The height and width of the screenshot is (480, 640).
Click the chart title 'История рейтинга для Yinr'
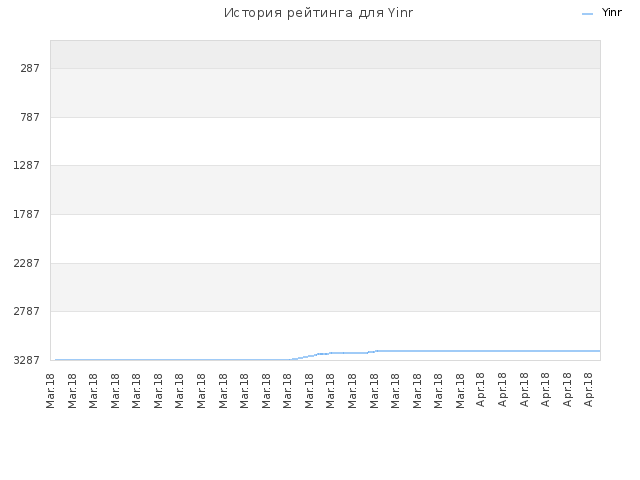click(318, 13)
